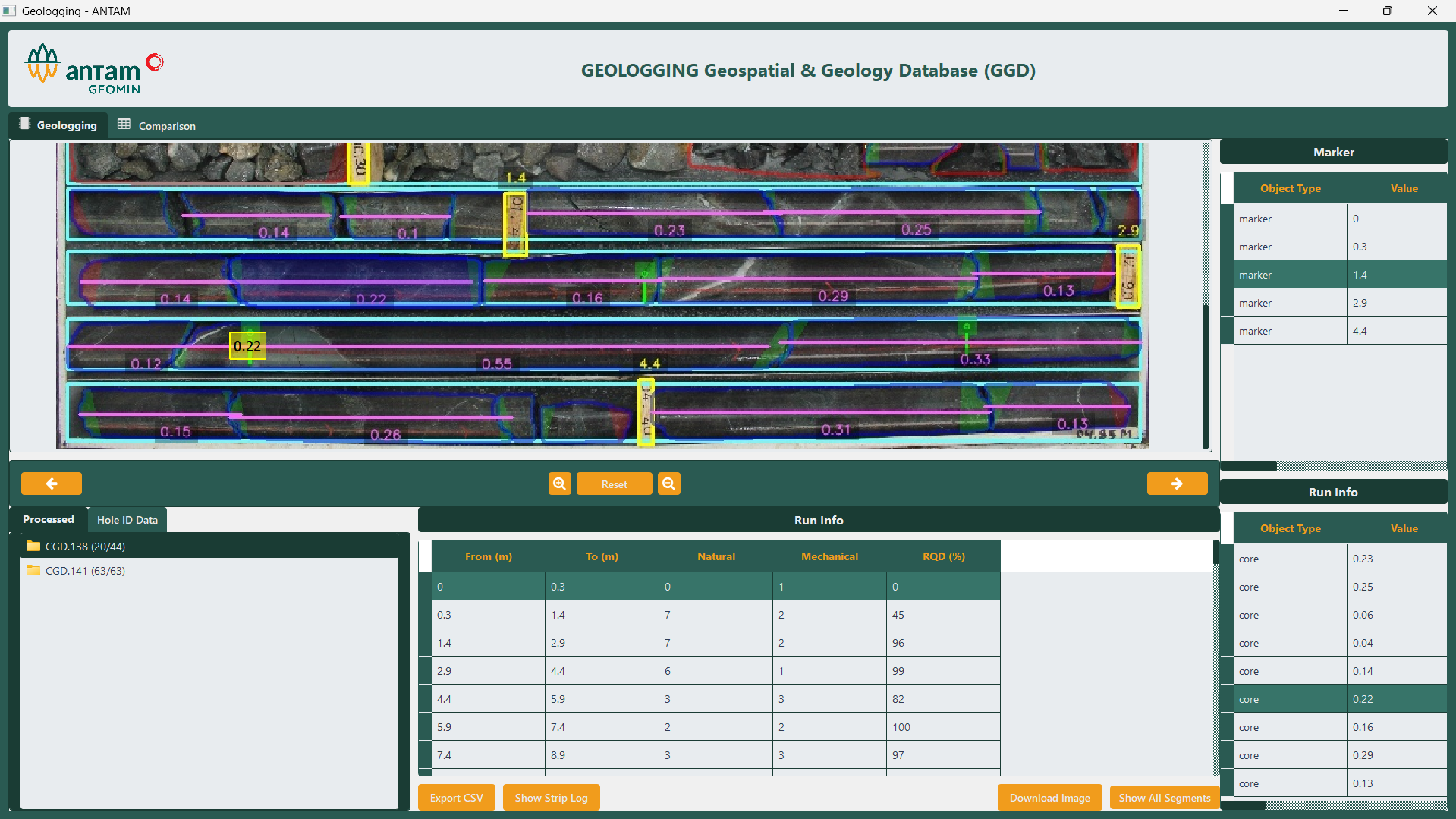Open the Hole ID Data tab
The width and height of the screenshot is (1456, 819).
[127, 520]
